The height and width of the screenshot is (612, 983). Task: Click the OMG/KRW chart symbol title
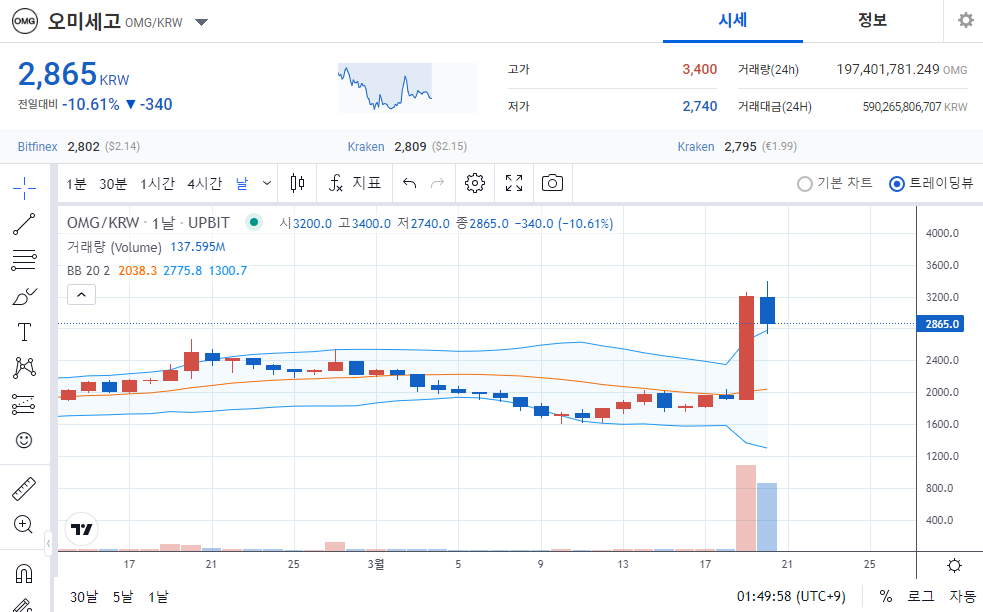(148, 223)
